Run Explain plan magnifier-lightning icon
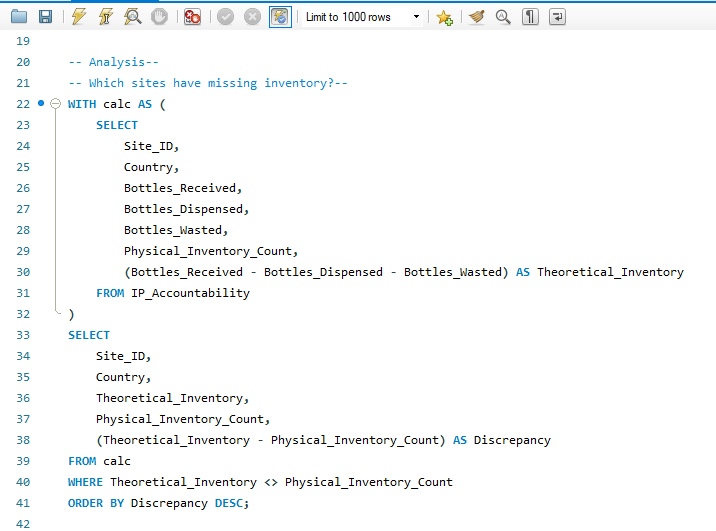The image size is (716, 531). pos(132,17)
